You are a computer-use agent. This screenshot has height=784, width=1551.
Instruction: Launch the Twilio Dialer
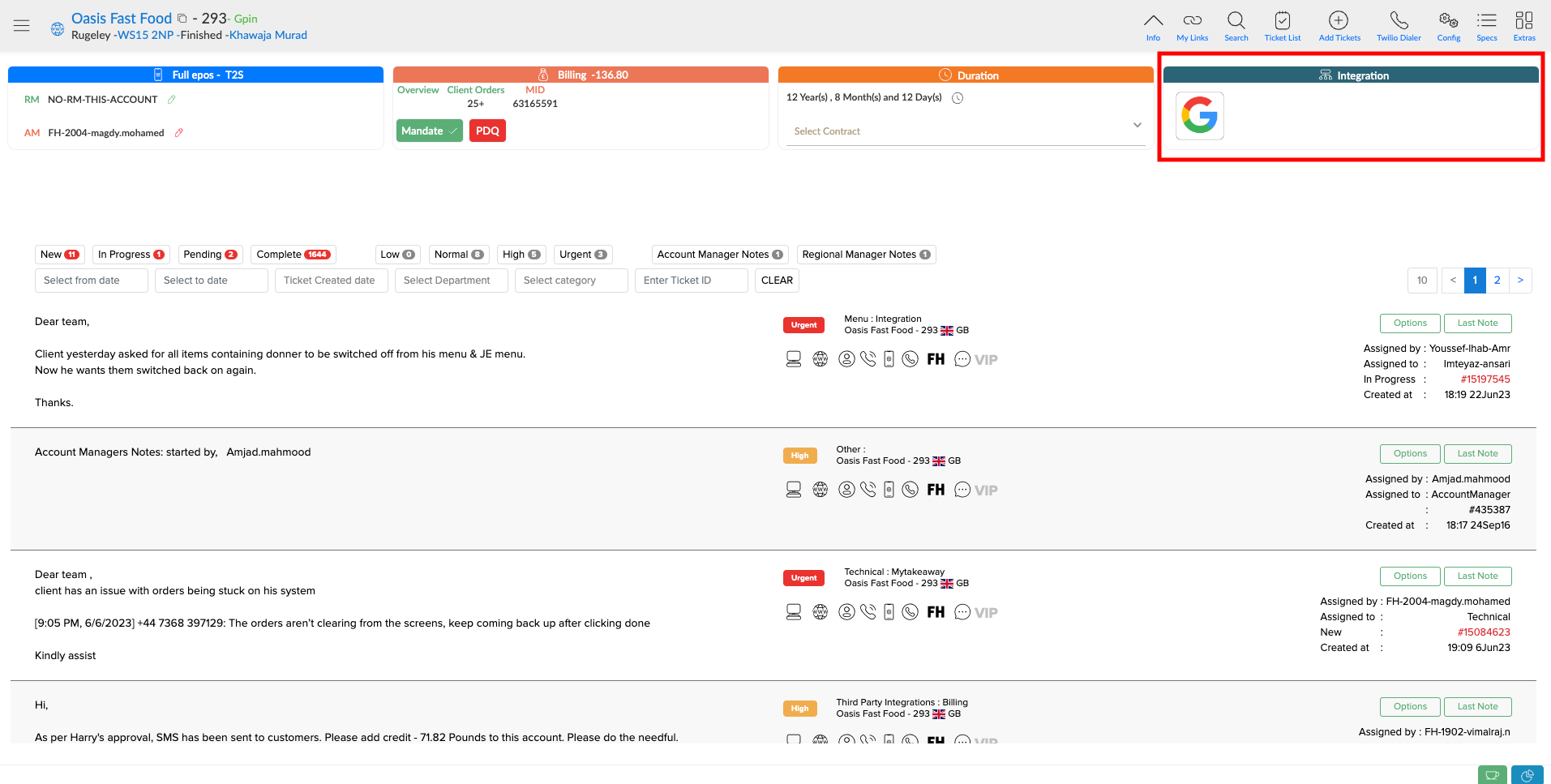(x=1399, y=26)
